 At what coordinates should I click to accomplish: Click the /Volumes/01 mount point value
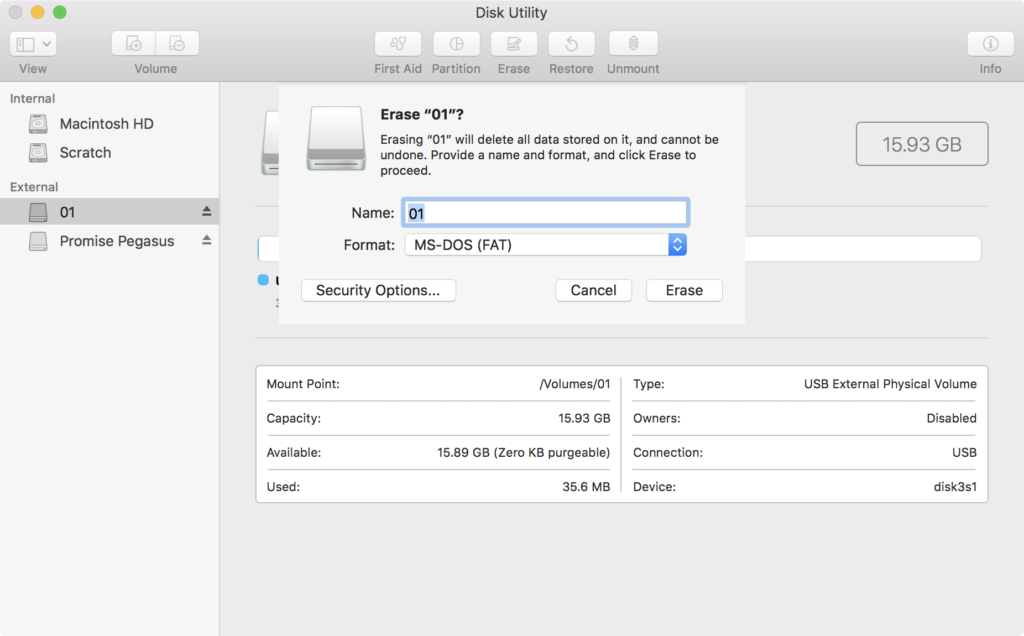pyautogui.click(x=575, y=384)
